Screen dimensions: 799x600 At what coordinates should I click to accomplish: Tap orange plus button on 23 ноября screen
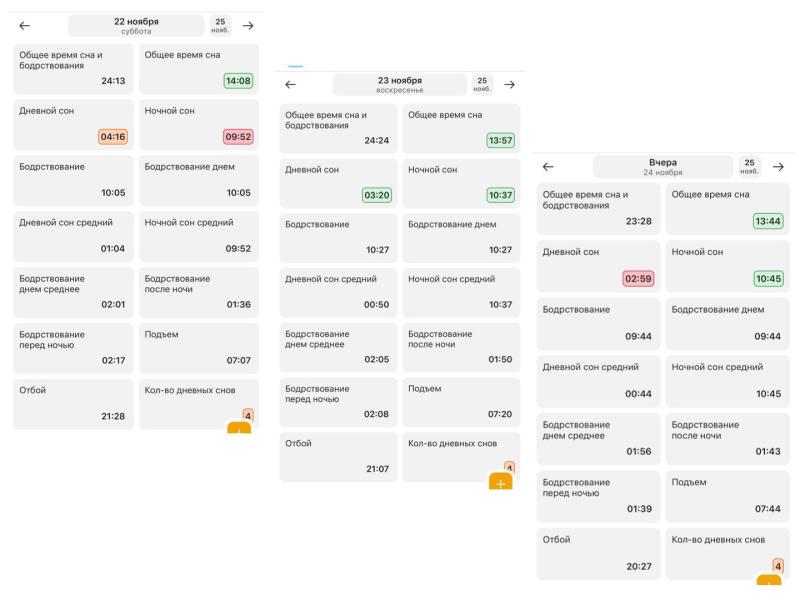click(x=501, y=483)
